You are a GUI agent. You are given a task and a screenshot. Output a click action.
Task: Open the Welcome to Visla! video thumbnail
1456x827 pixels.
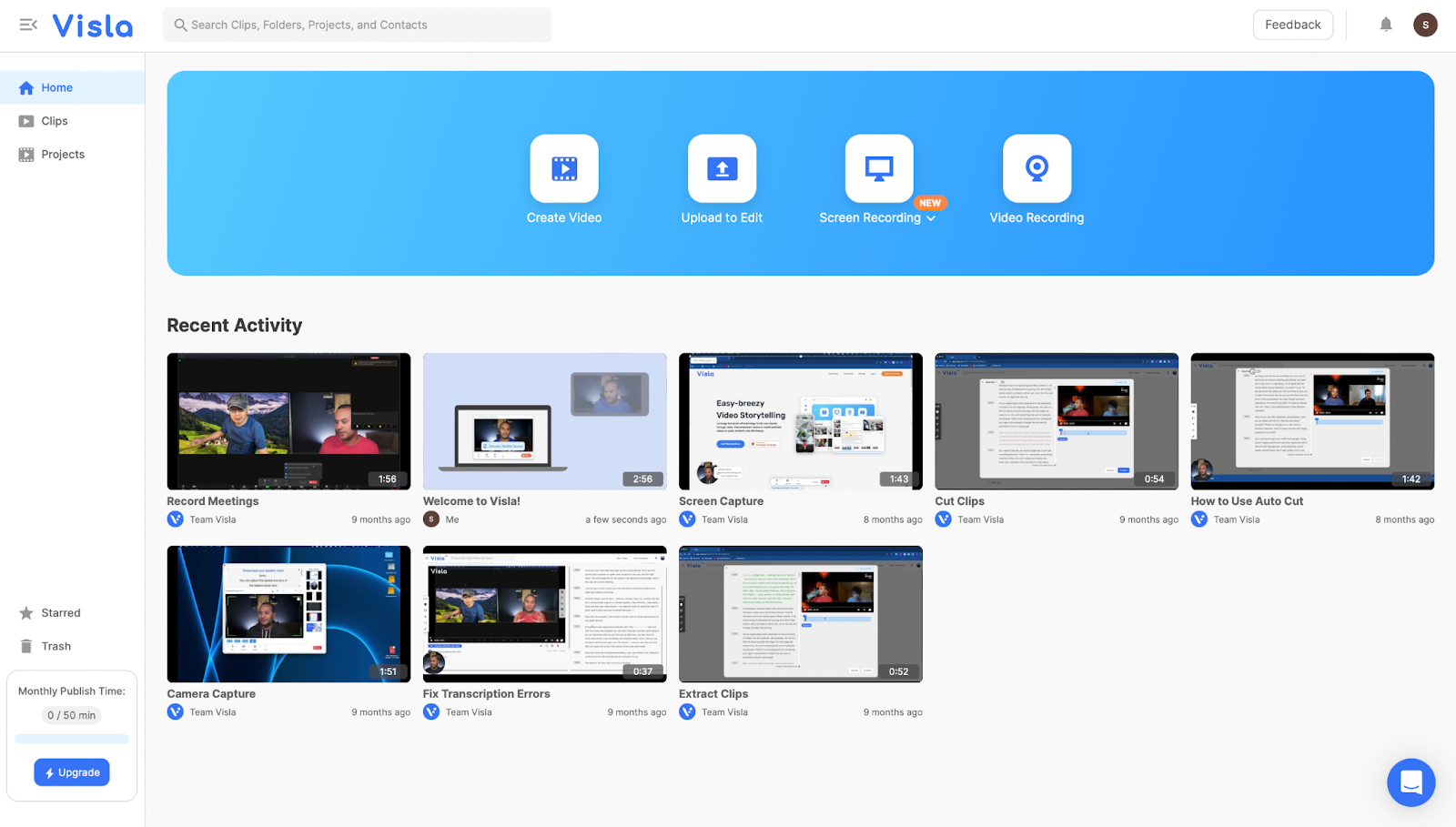pos(544,421)
